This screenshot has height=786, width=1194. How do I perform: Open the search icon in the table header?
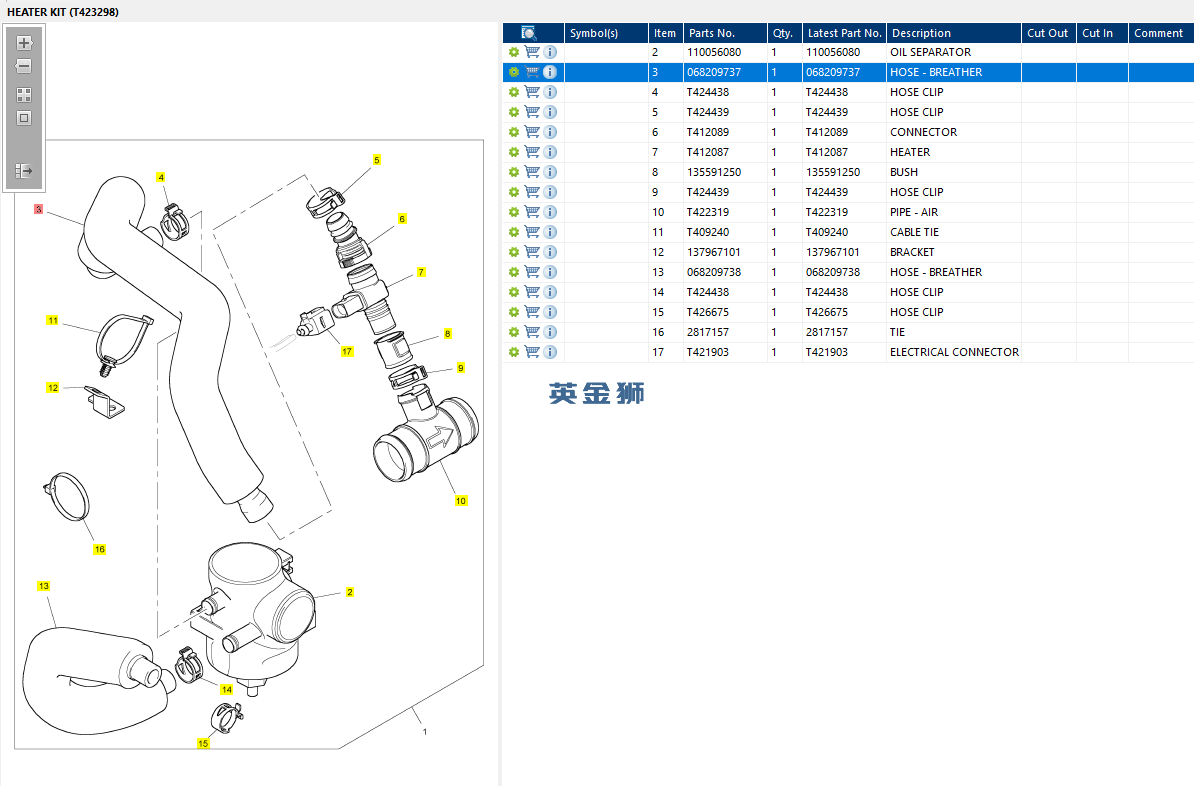pos(529,33)
